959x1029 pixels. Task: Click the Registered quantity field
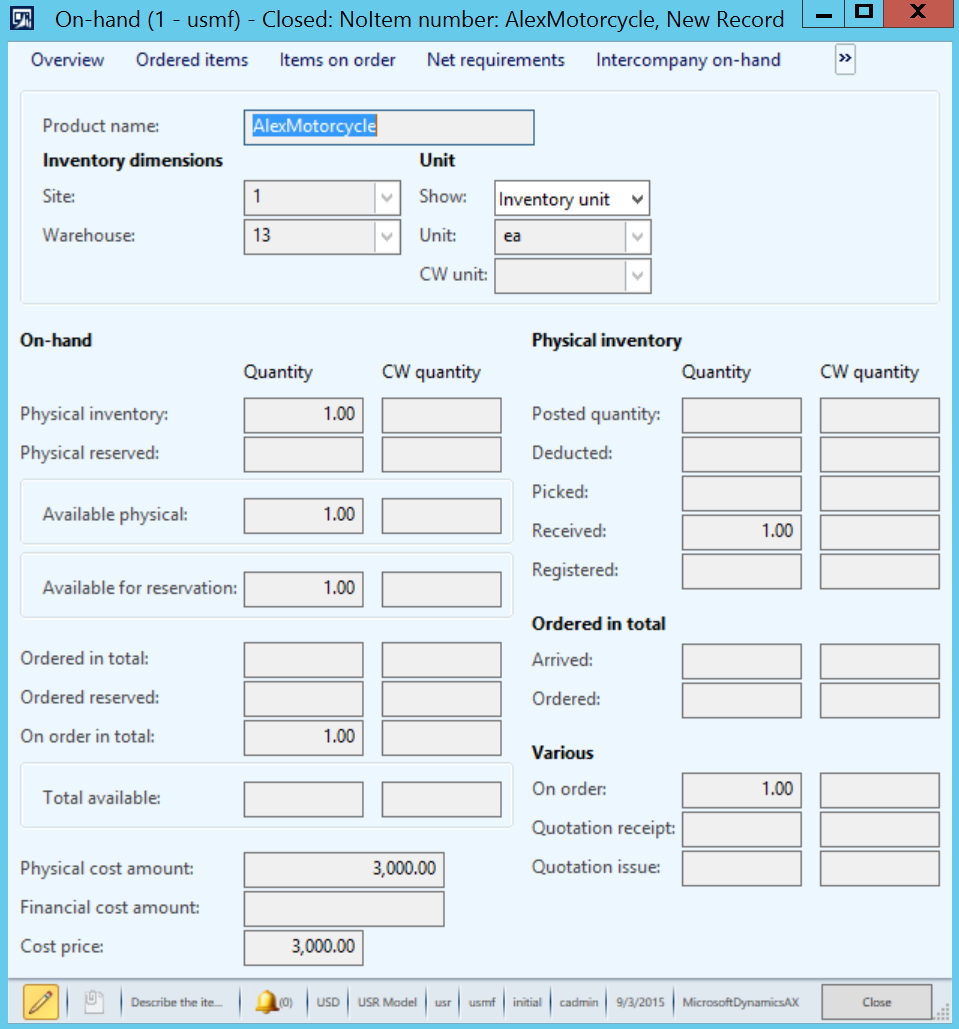pos(742,571)
